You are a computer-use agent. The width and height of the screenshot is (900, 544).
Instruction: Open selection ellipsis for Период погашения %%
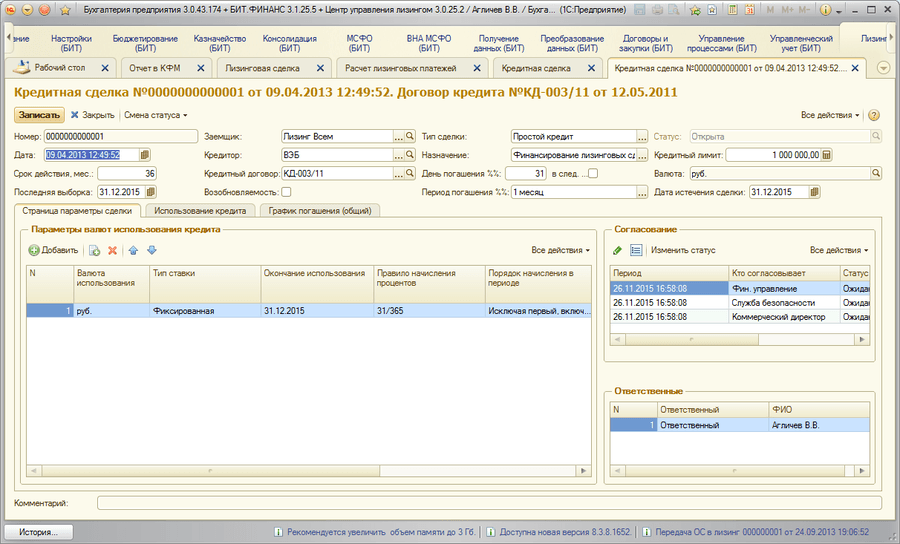click(x=642, y=192)
